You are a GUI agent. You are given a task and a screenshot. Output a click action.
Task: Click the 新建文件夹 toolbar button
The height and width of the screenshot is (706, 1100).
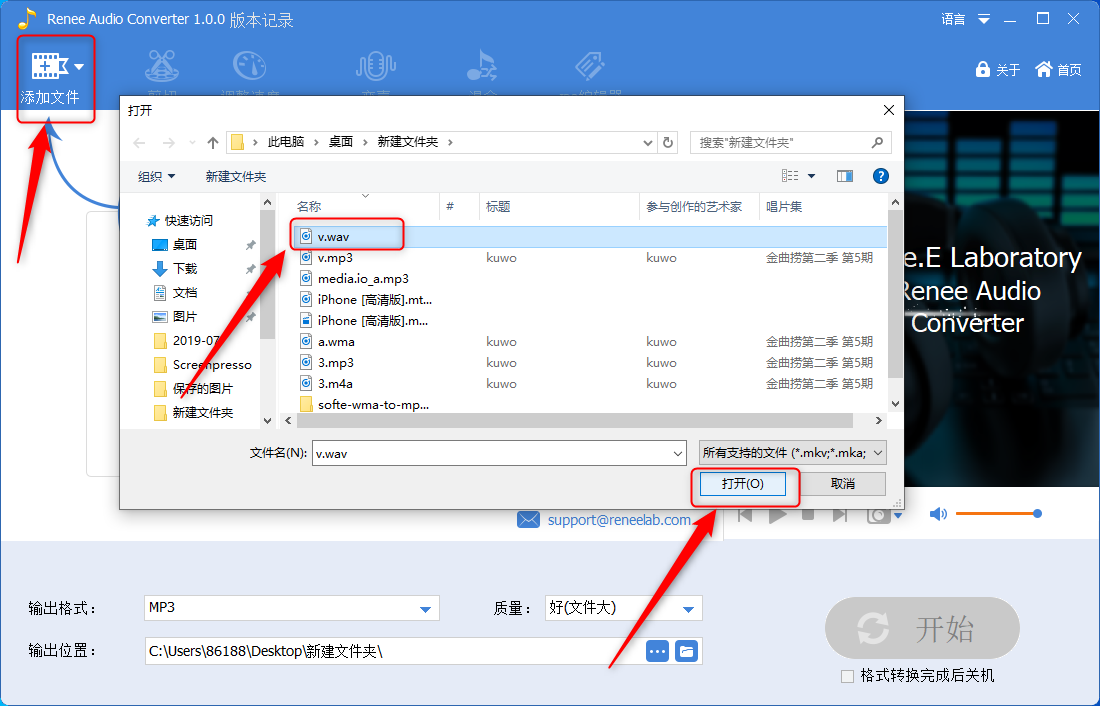236,176
